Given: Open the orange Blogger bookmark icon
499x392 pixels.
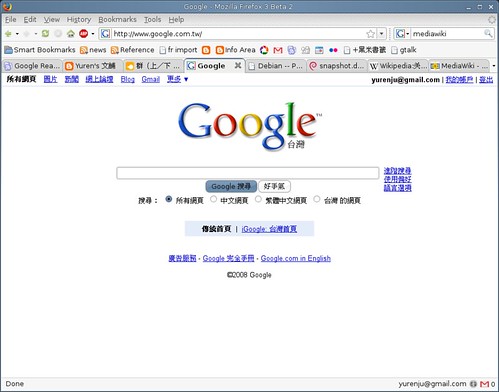Looking at the screenshot, I should pos(206,50).
